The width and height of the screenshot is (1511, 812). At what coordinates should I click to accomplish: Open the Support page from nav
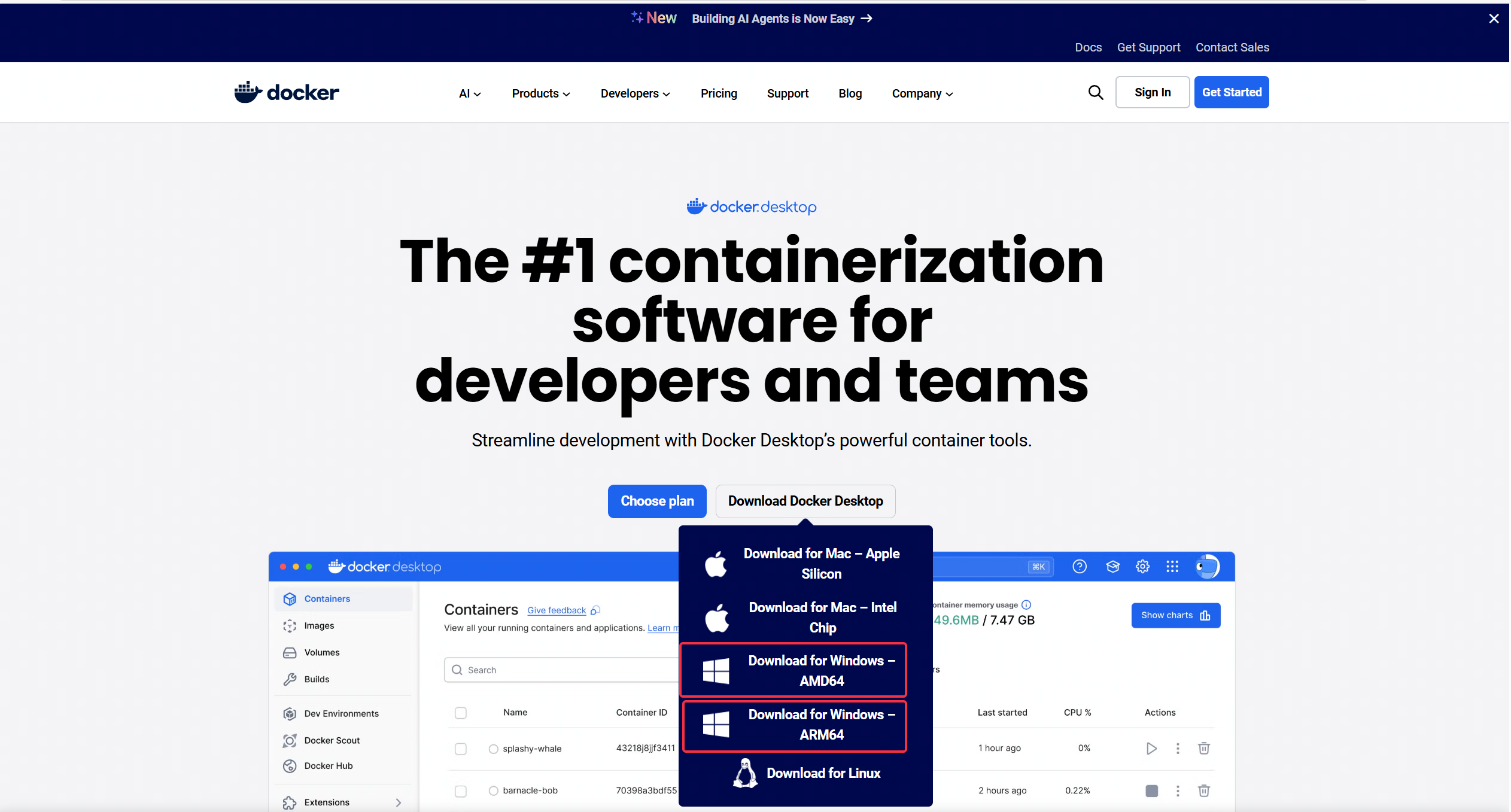tap(788, 93)
